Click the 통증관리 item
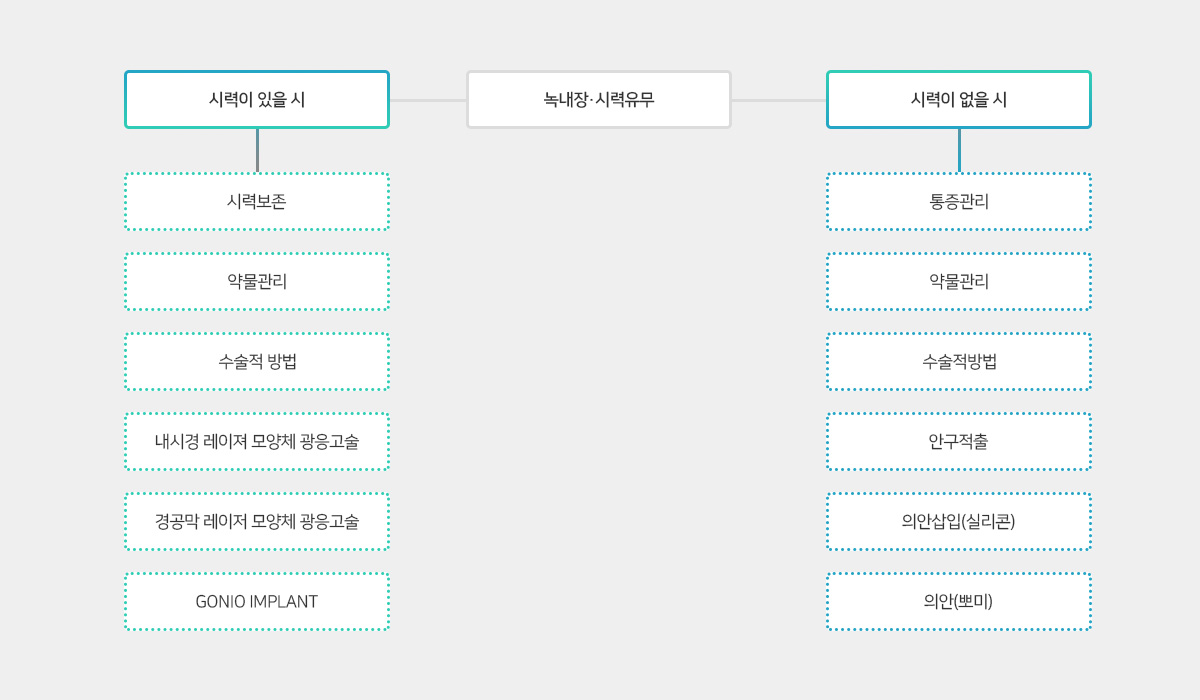 pos(959,201)
